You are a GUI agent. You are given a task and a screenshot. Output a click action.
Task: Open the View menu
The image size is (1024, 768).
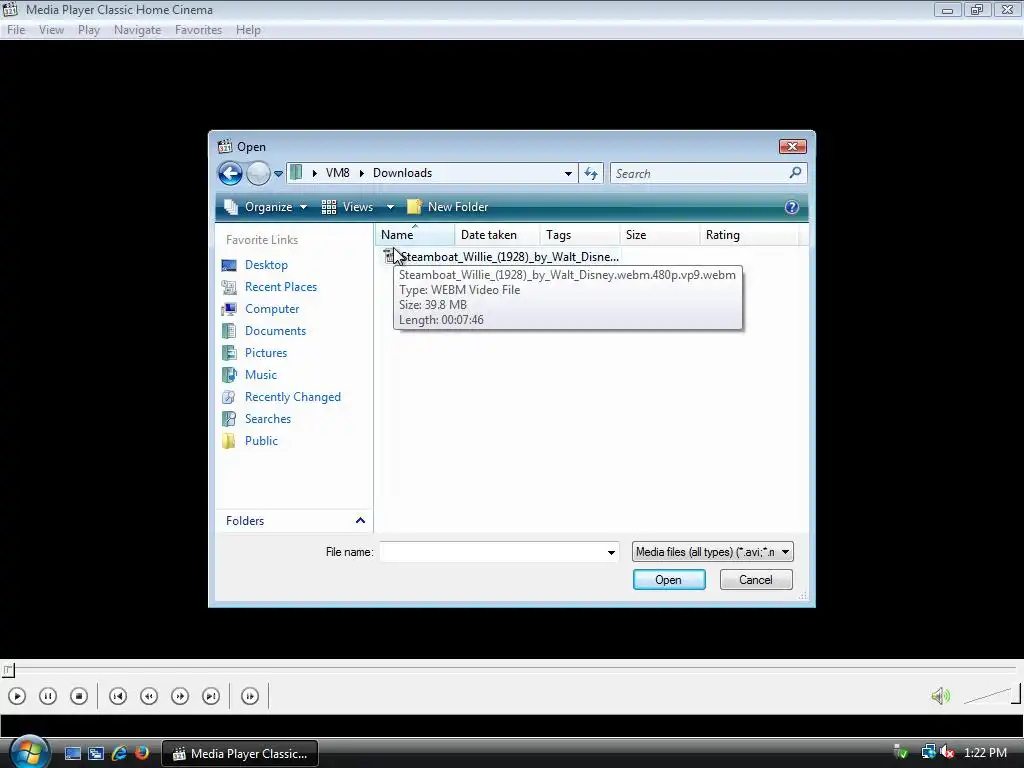click(51, 30)
